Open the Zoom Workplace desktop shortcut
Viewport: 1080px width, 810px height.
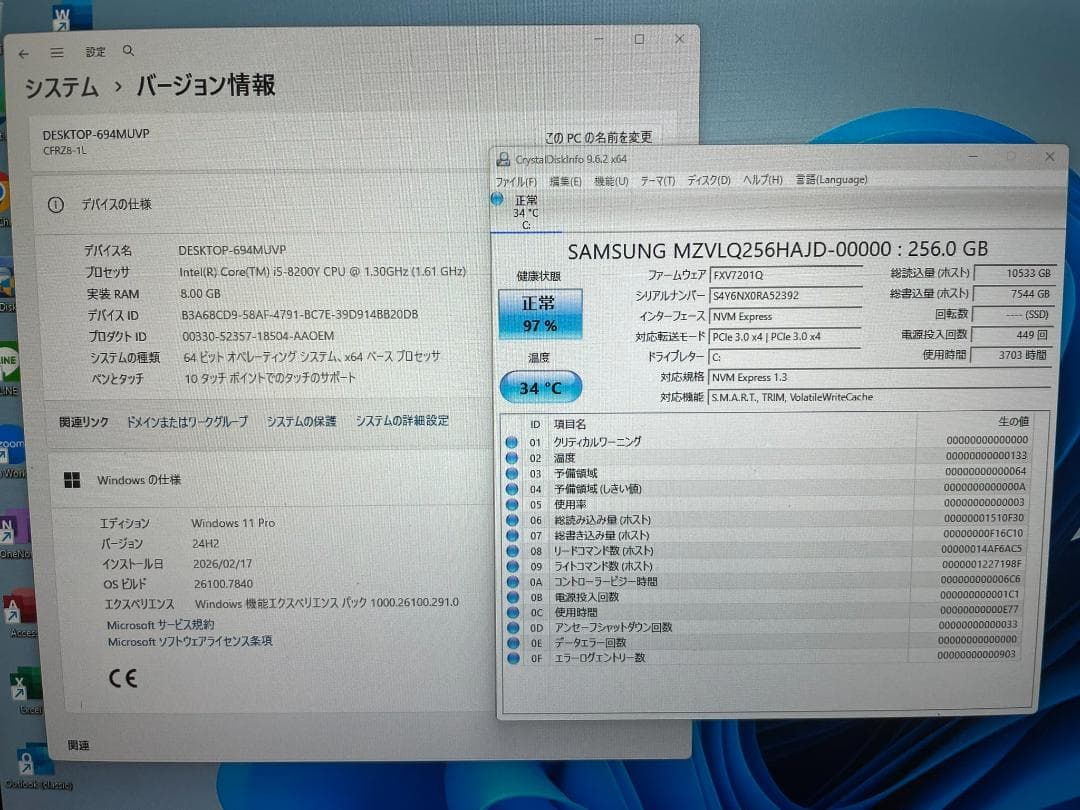[x=11, y=450]
